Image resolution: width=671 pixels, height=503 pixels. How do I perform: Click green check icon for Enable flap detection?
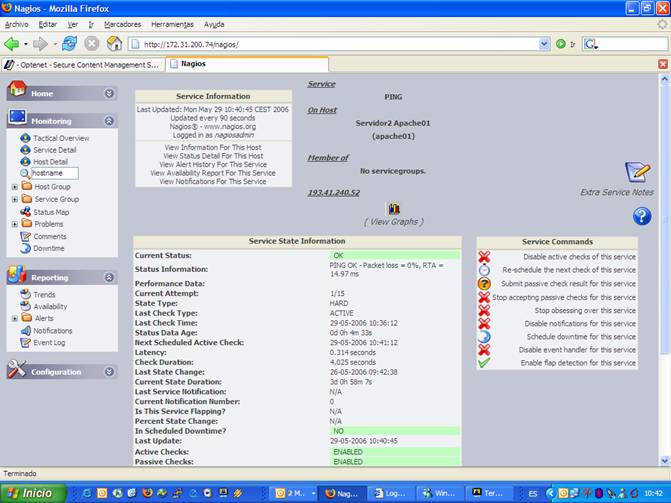pyautogui.click(x=484, y=363)
